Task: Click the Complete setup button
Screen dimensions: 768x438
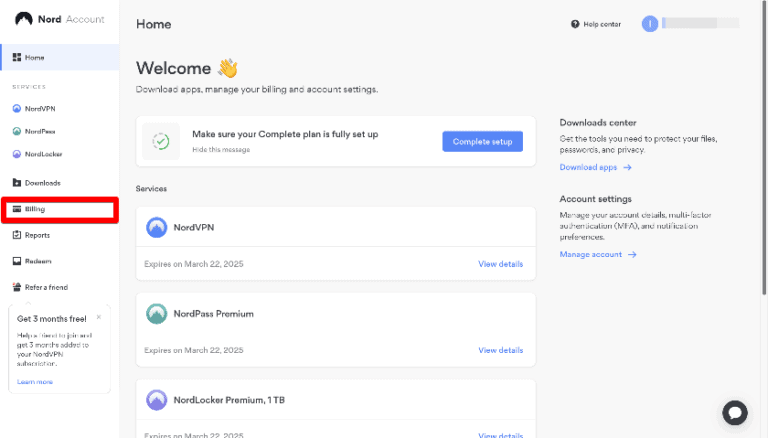Action: [482, 142]
